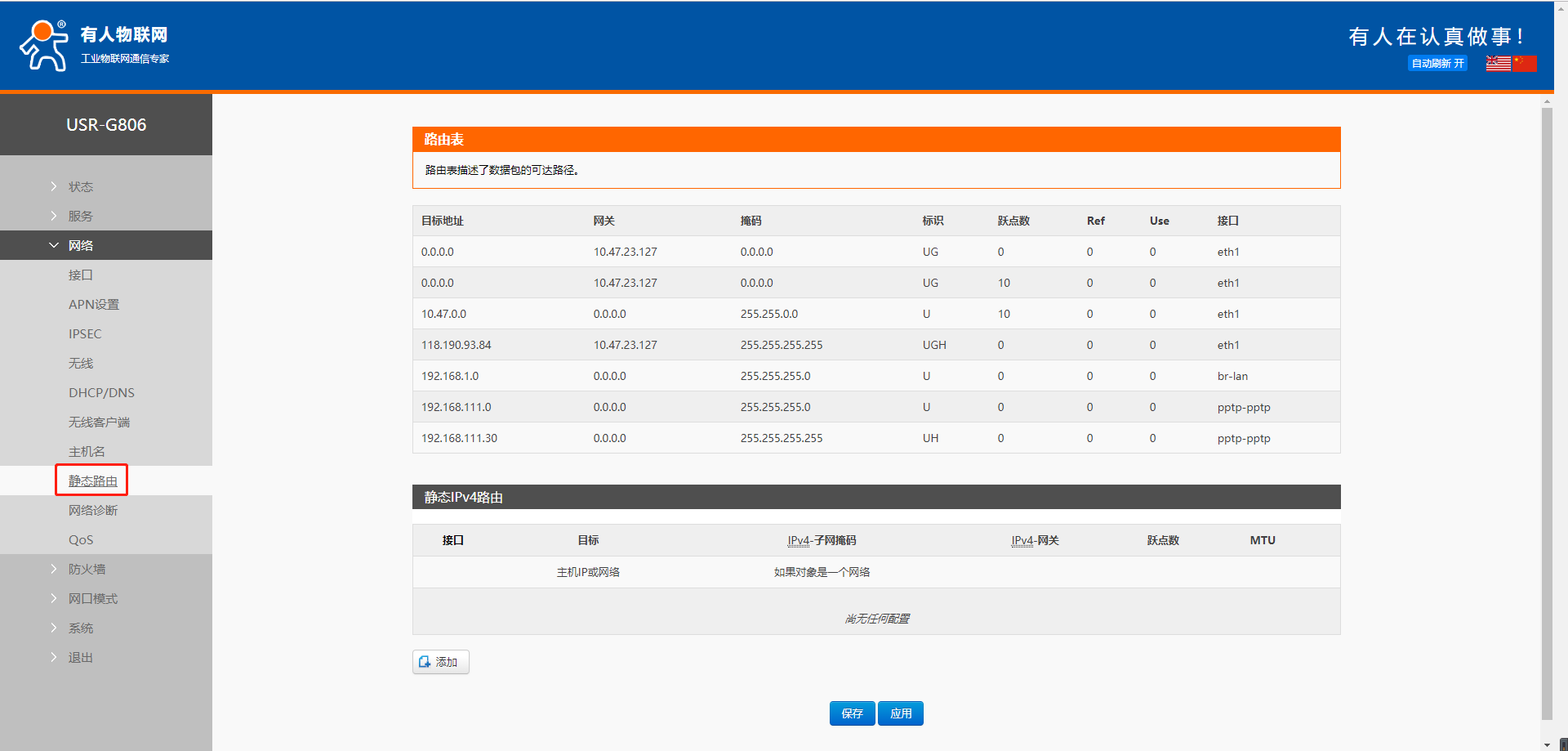The image size is (1568, 751).
Task: Open the 网络诊断 page
Action: [92, 511]
